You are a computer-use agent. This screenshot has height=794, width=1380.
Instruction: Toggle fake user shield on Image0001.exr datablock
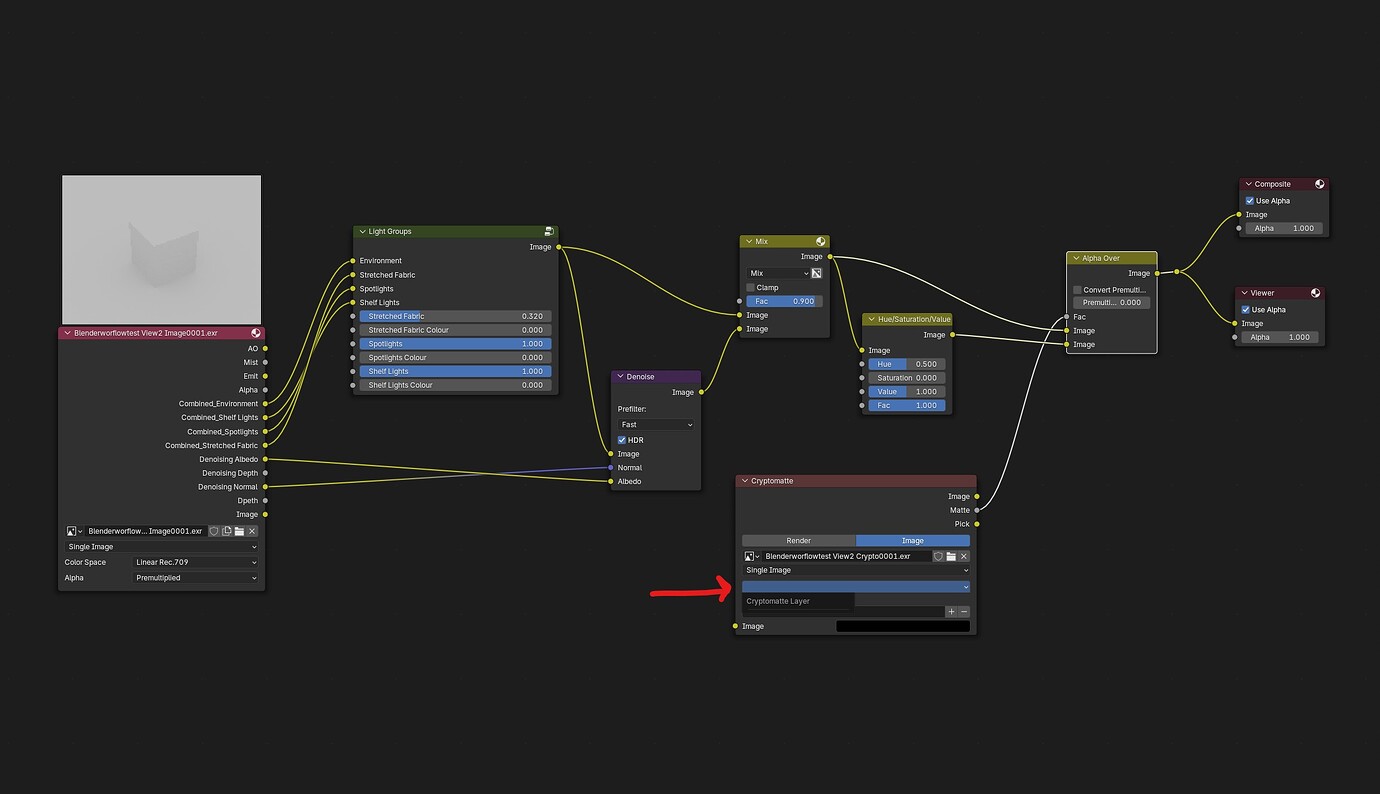(x=214, y=531)
